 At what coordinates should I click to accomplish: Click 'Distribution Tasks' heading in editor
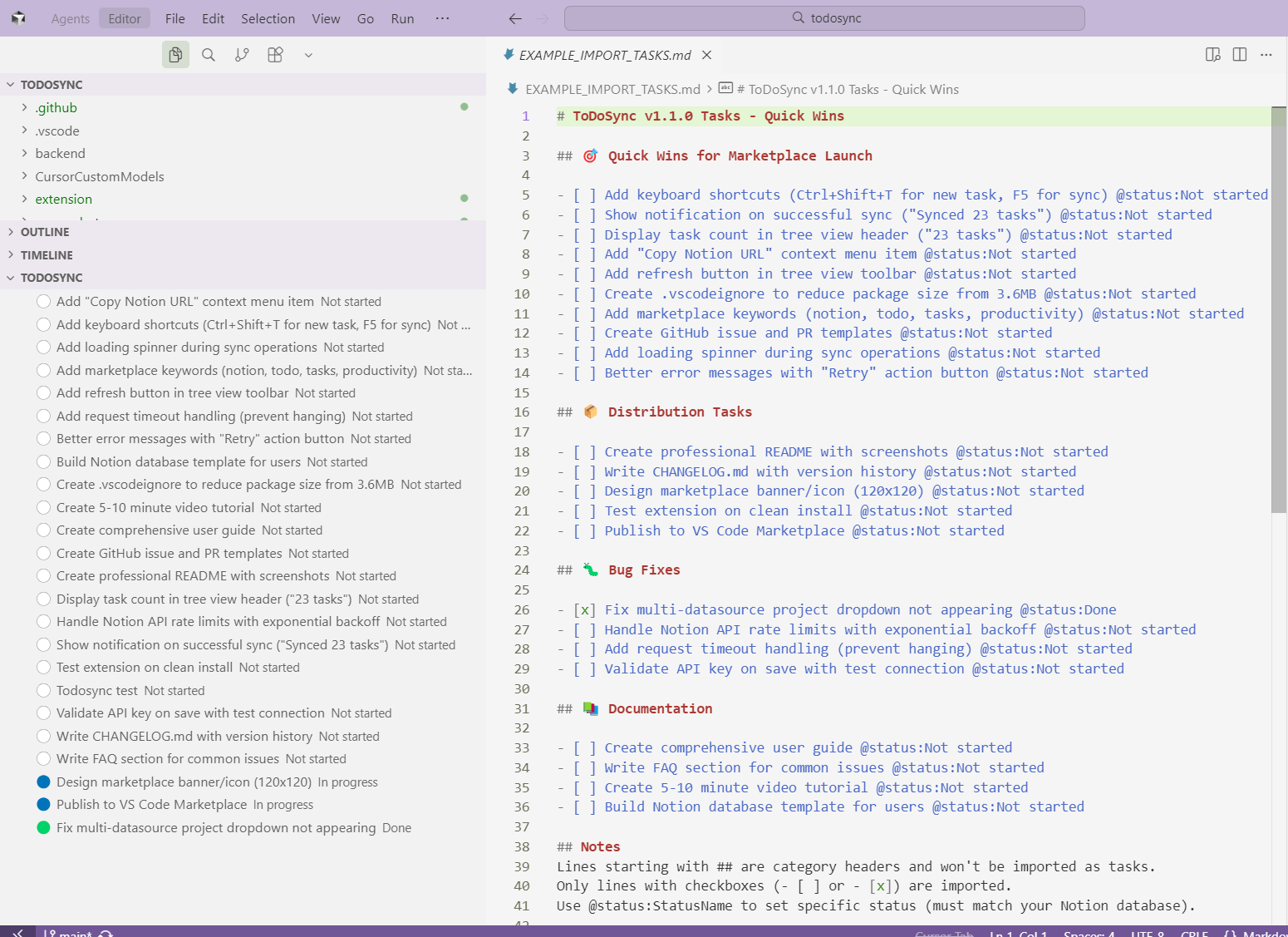(680, 412)
